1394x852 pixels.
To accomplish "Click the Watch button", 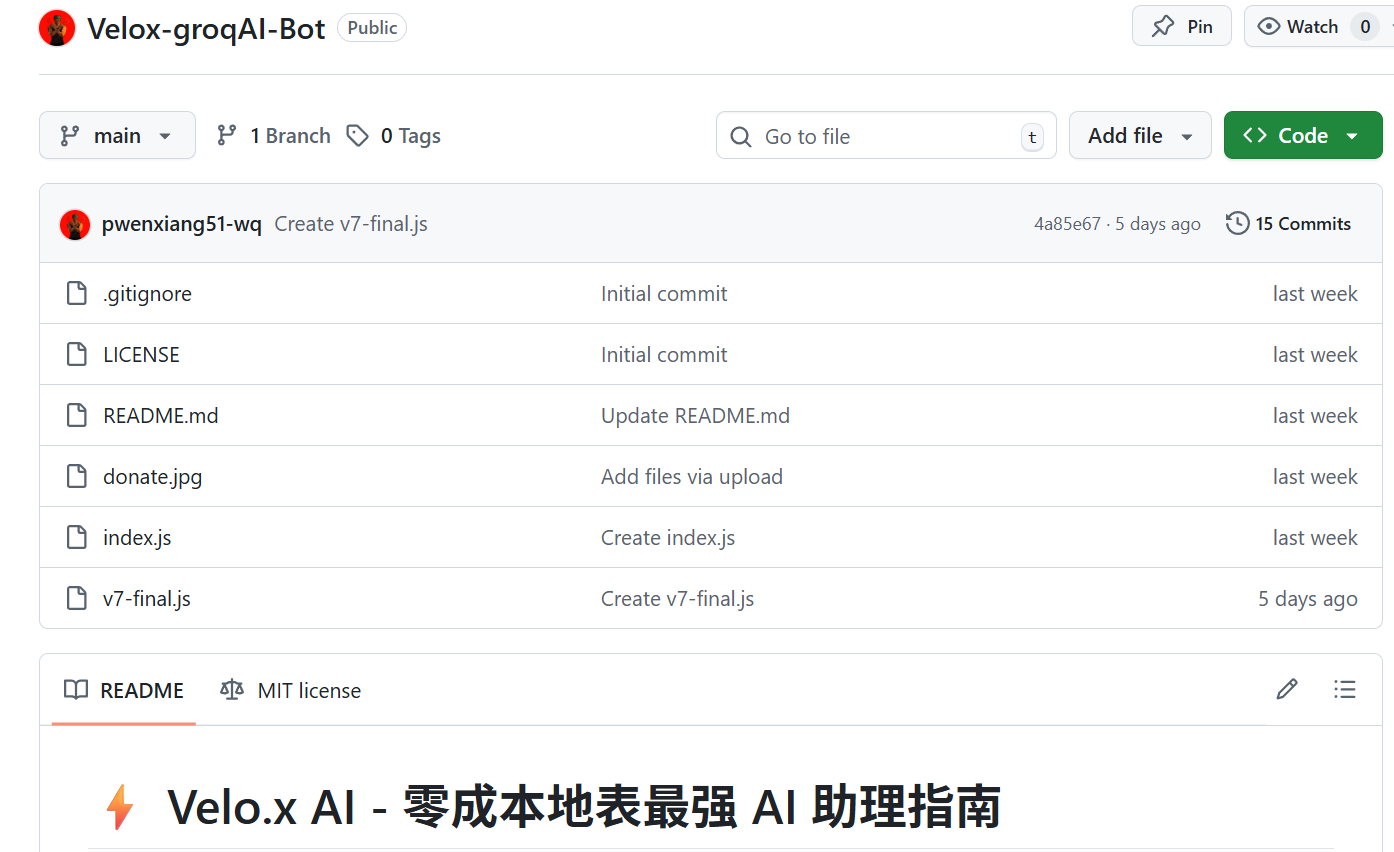I will pyautogui.click(x=1300, y=26).
